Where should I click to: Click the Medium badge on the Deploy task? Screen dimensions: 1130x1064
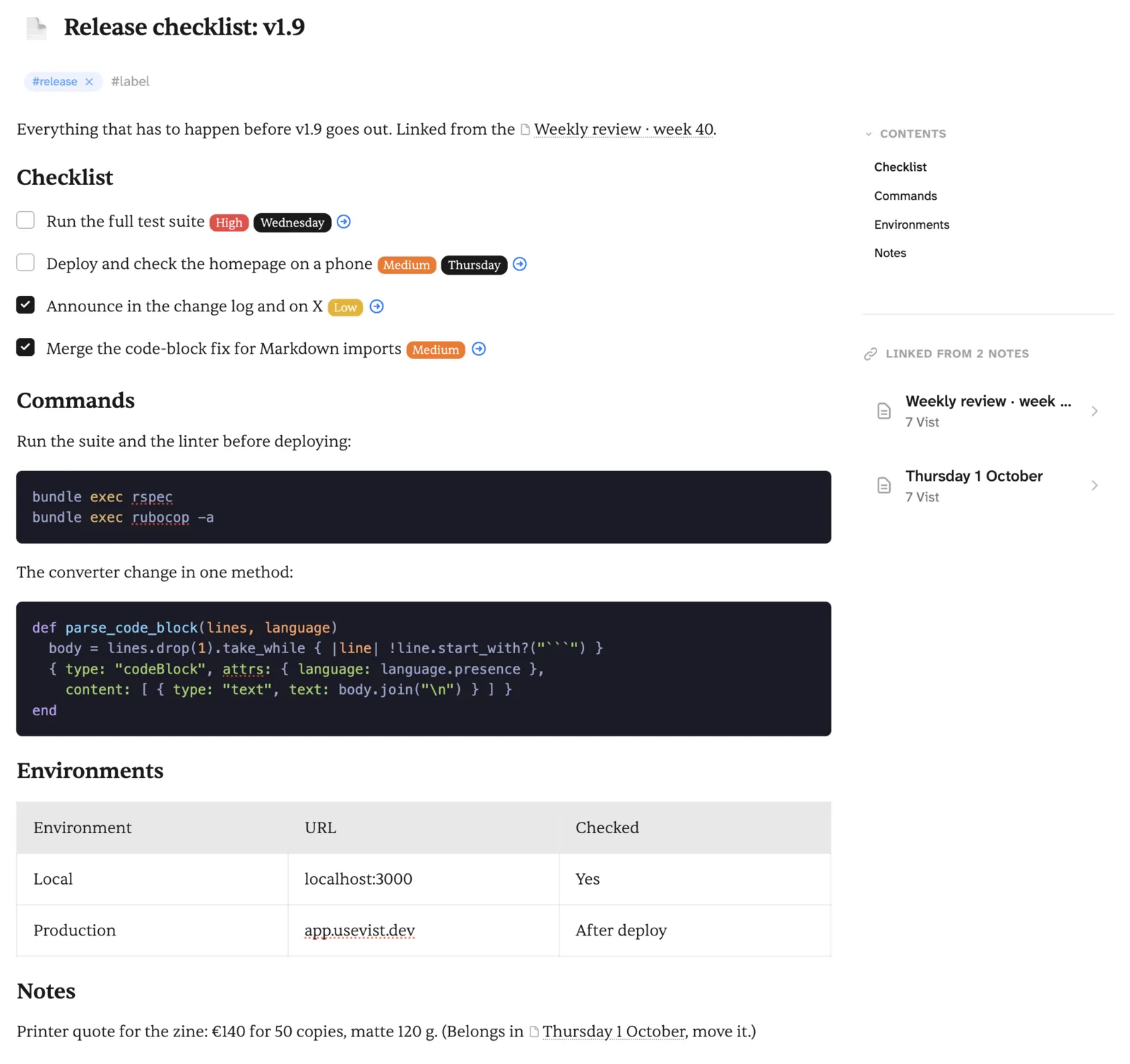407,265
